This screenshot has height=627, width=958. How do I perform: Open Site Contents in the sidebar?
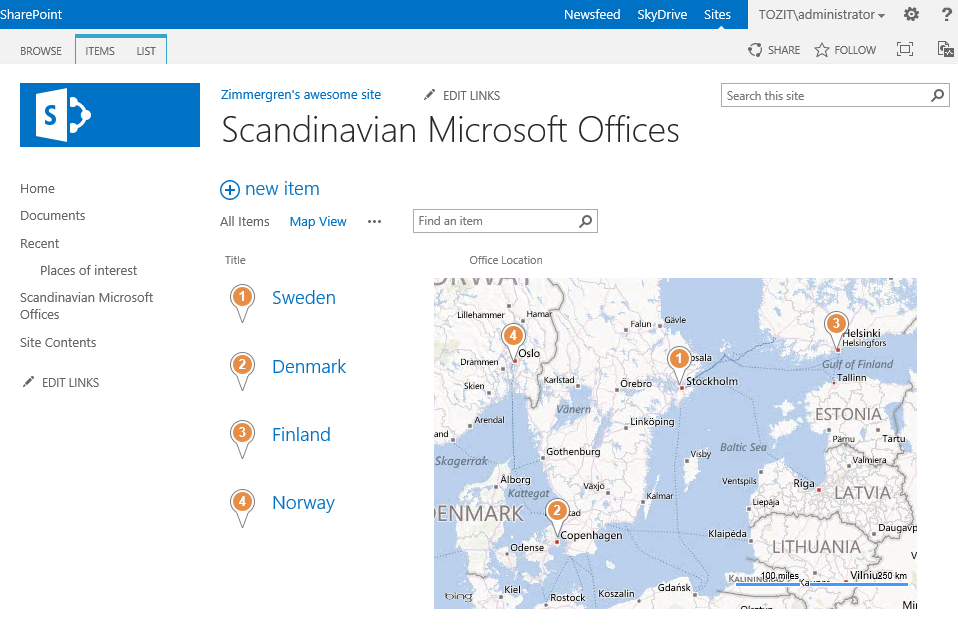(58, 342)
